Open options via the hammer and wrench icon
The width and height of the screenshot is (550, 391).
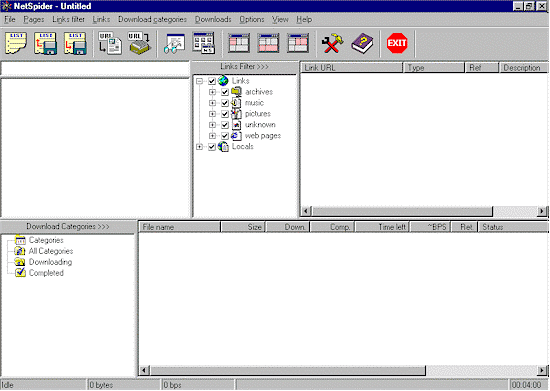coord(332,43)
